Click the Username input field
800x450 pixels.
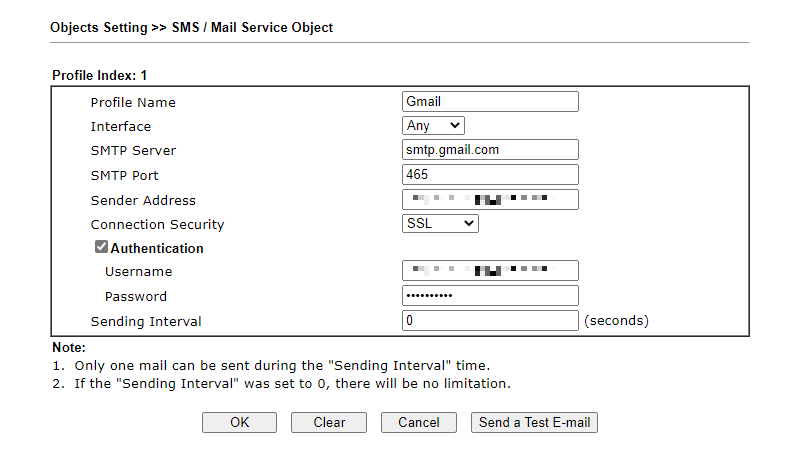(490, 270)
